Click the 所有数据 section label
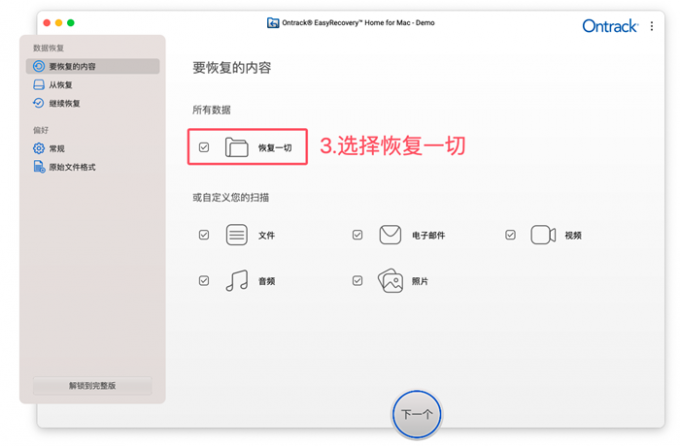This screenshot has height=446, width=680. pyautogui.click(x=212, y=110)
